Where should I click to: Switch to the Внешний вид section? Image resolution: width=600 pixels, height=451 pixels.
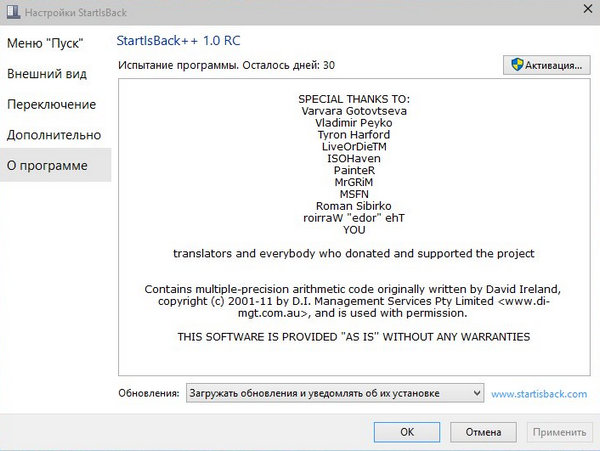click(54, 74)
